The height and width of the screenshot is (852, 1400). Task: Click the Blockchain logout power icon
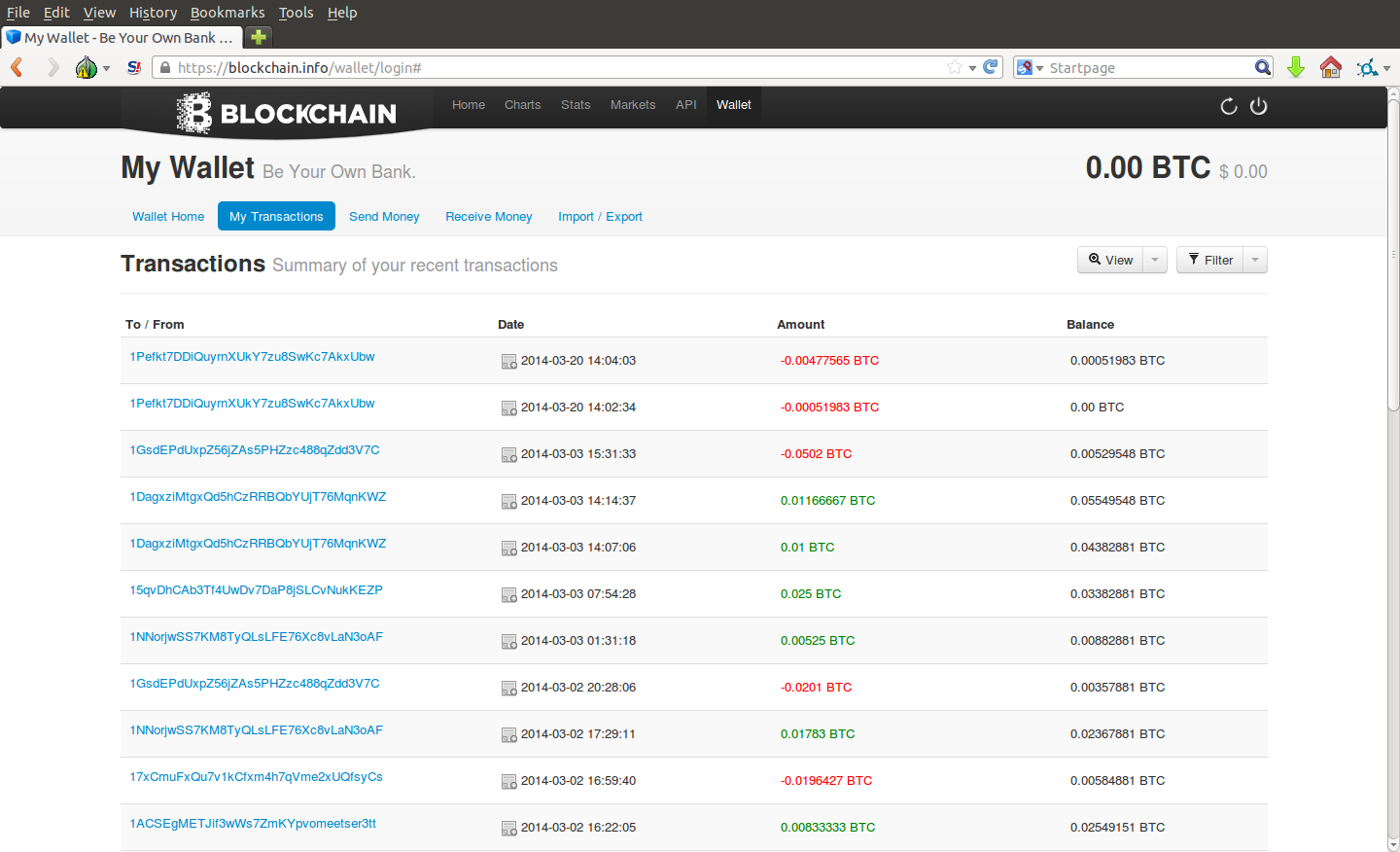coord(1259,106)
